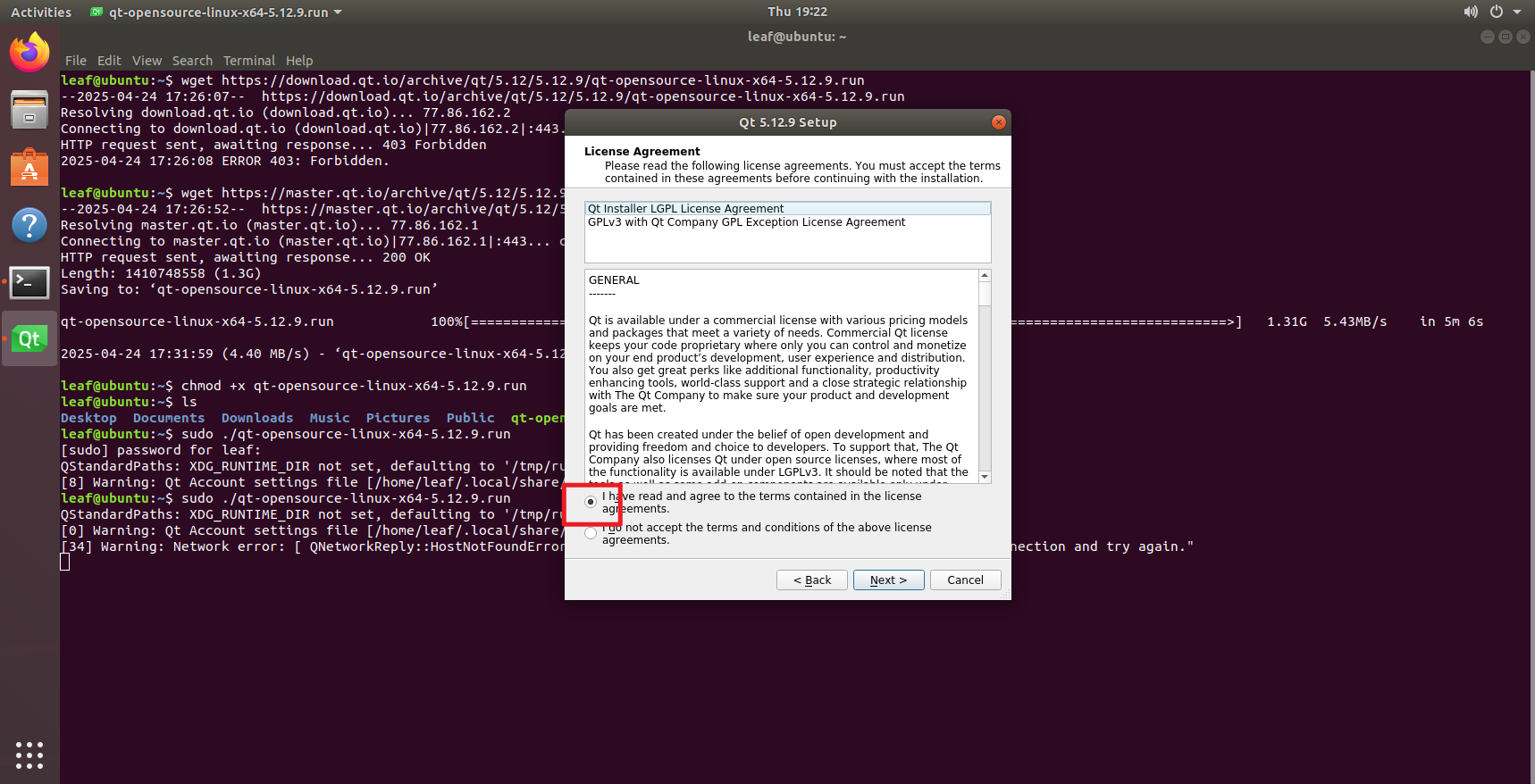Switch to the Terminal dock icon

29,282
